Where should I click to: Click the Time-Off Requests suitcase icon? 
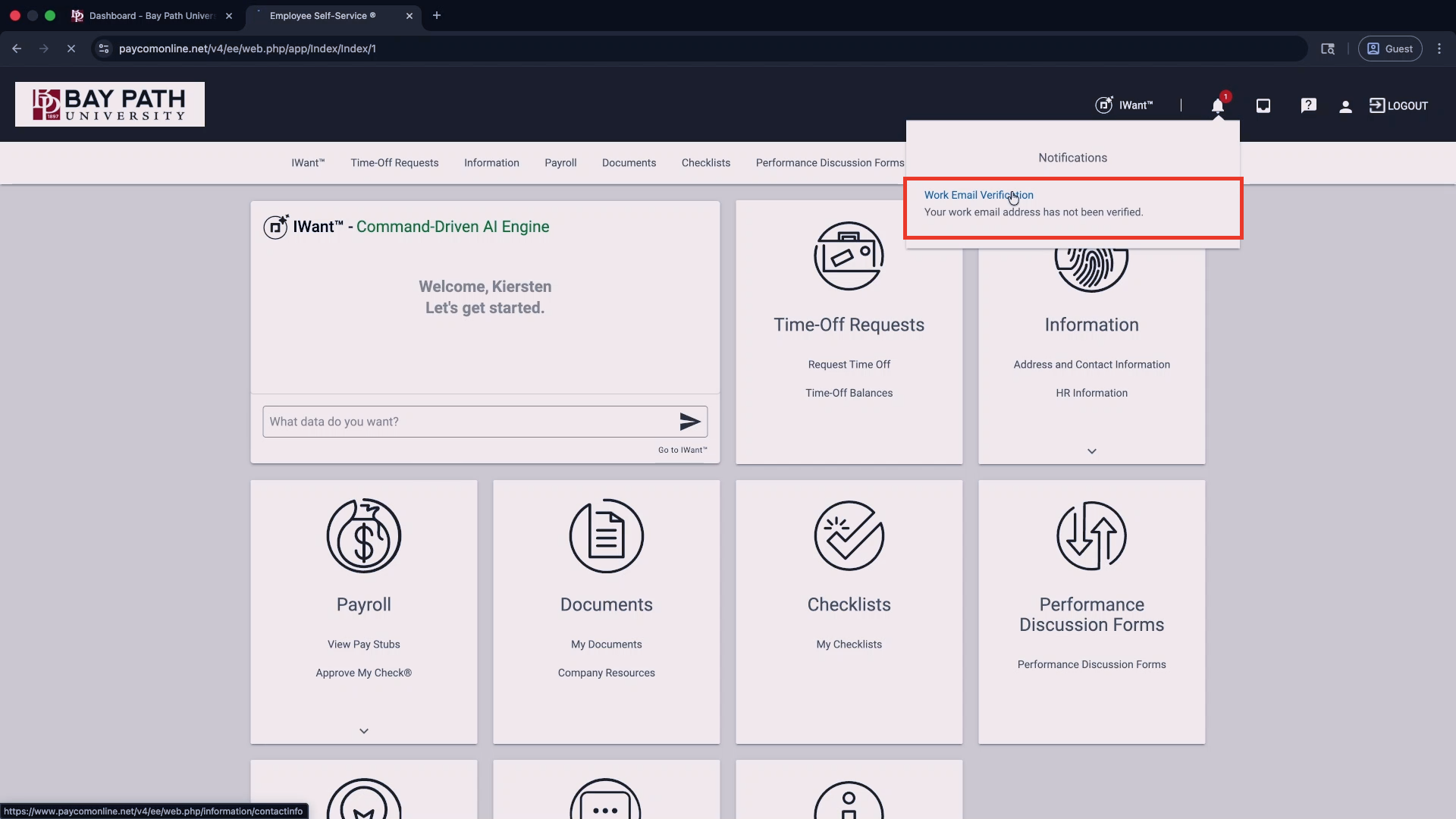click(x=849, y=256)
